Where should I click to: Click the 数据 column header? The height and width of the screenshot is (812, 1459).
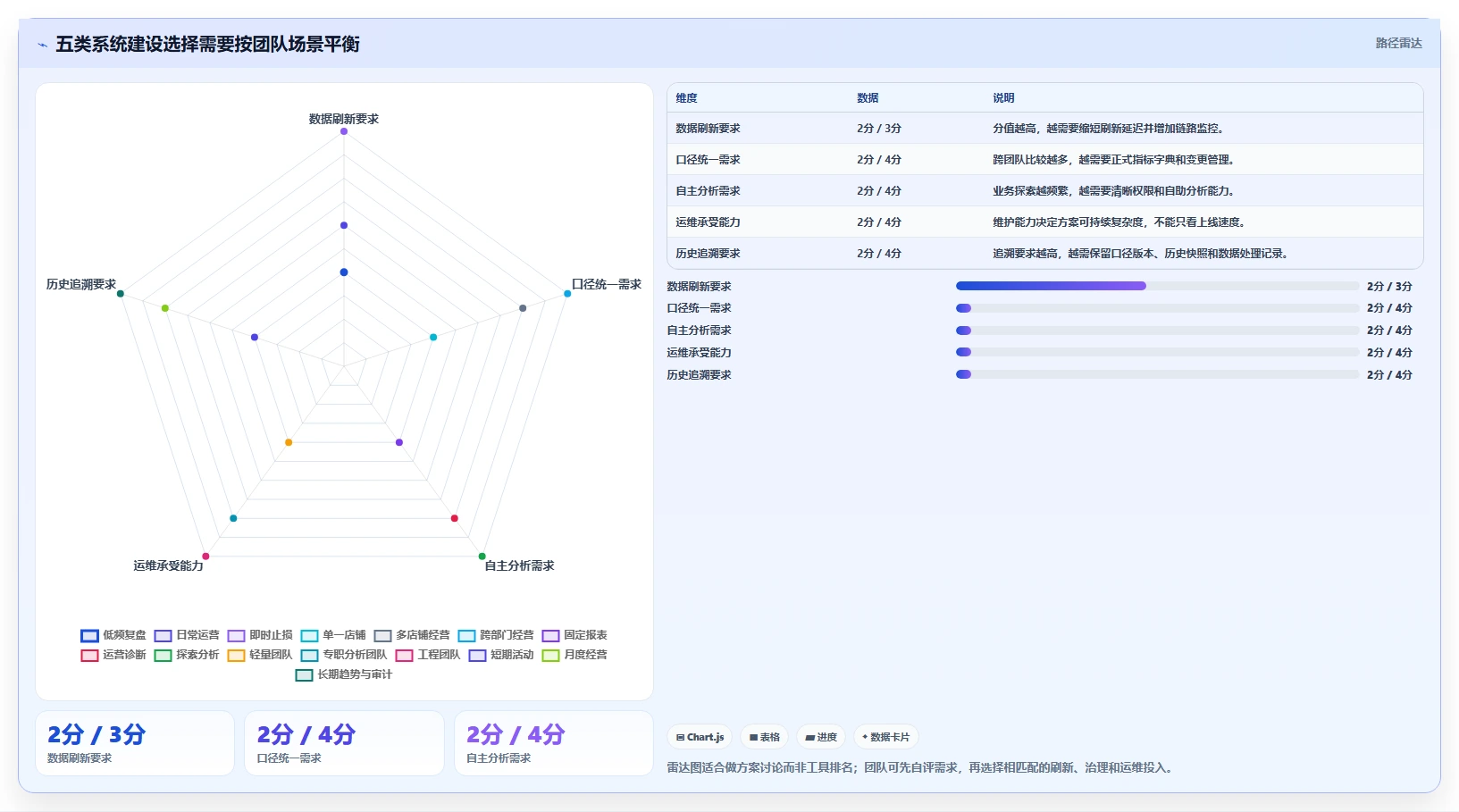pos(868,98)
